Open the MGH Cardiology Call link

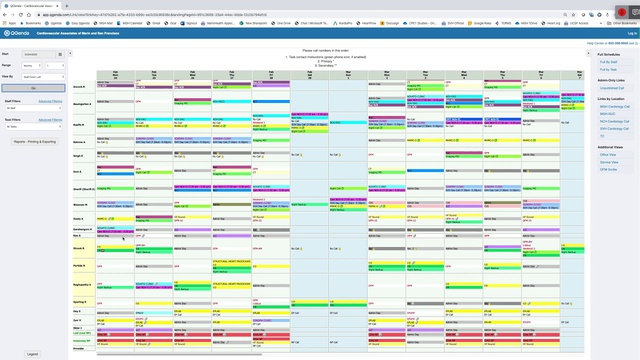click(x=614, y=107)
